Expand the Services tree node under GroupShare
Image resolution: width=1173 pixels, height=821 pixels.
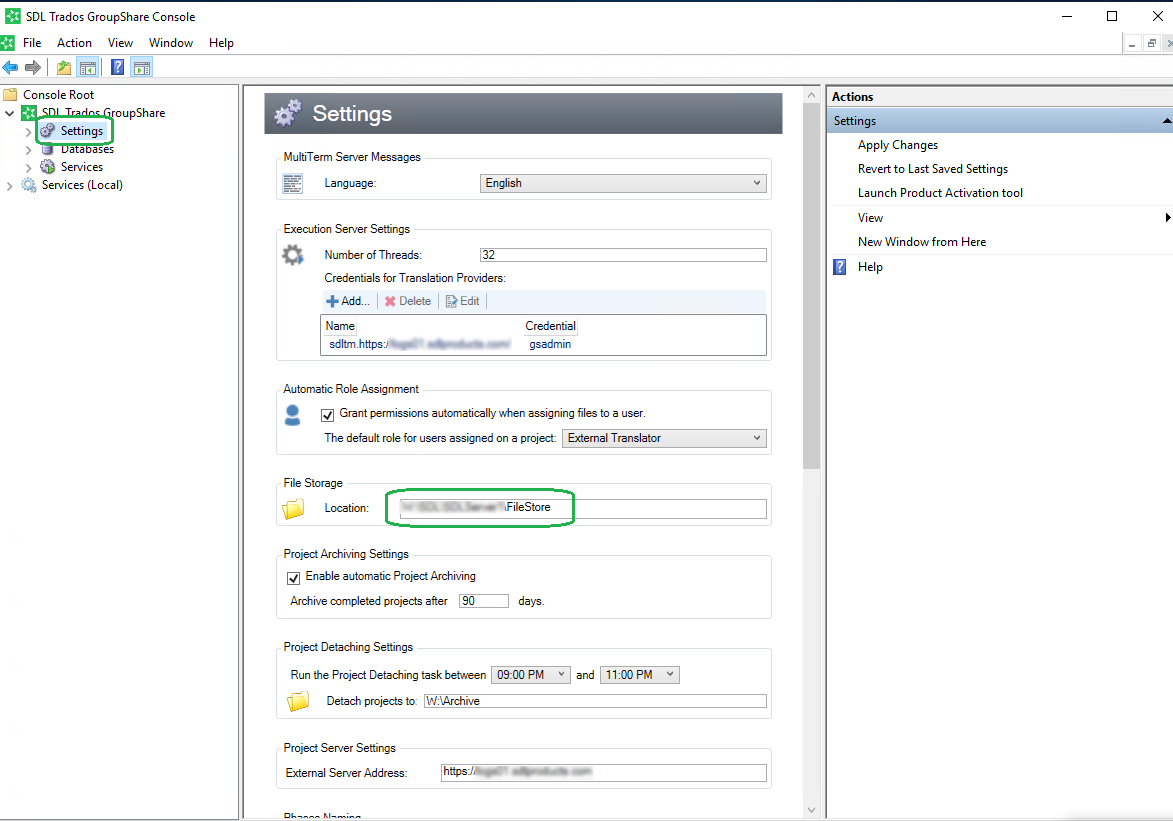pos(28,168)
